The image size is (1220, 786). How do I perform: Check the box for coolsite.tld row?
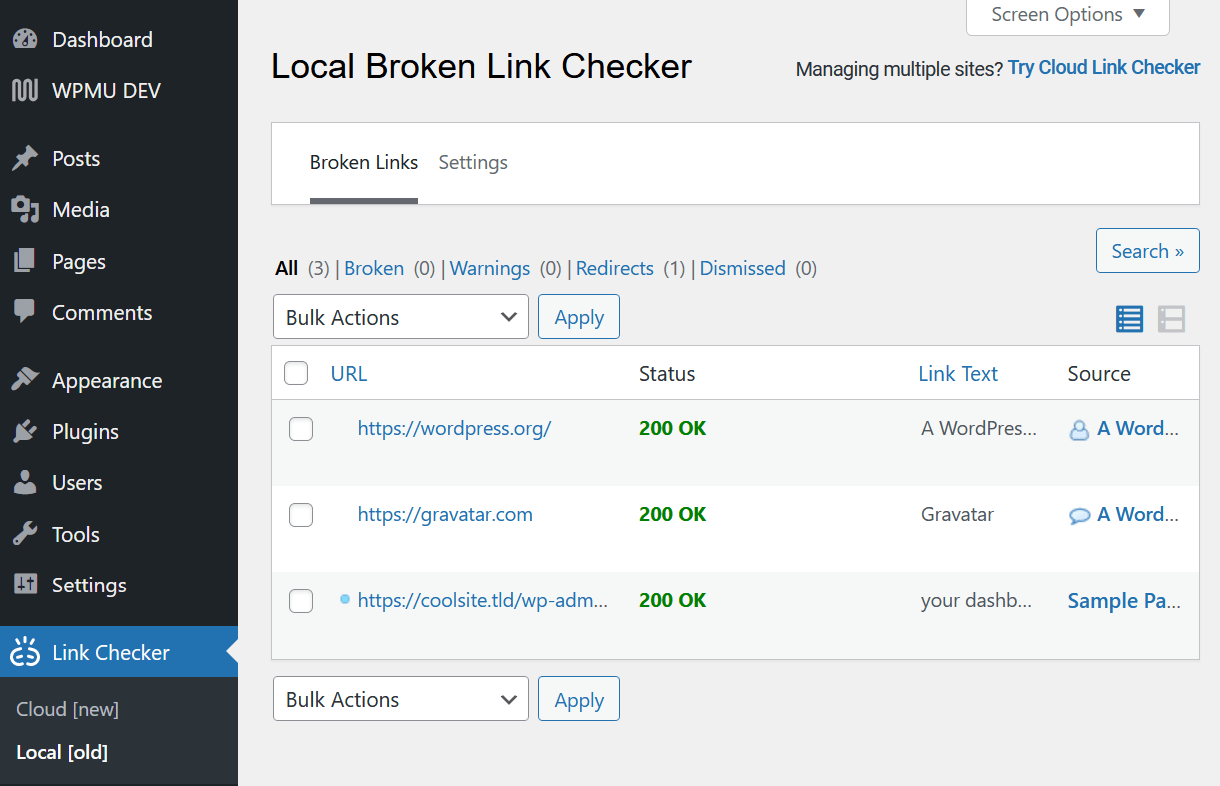point(301,601)
